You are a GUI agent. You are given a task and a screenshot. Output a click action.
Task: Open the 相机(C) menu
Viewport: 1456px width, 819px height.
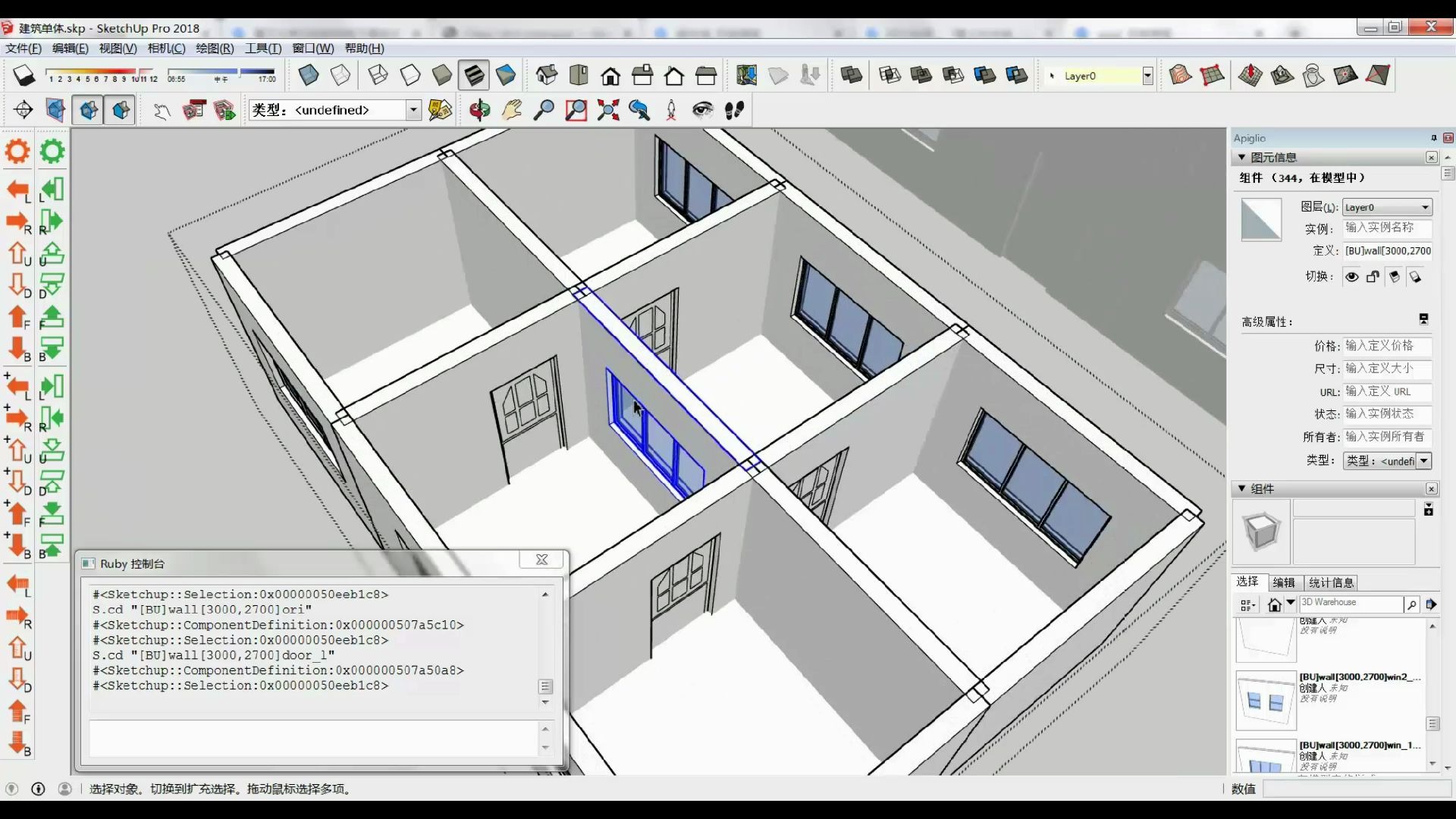(x=166, y=49)
